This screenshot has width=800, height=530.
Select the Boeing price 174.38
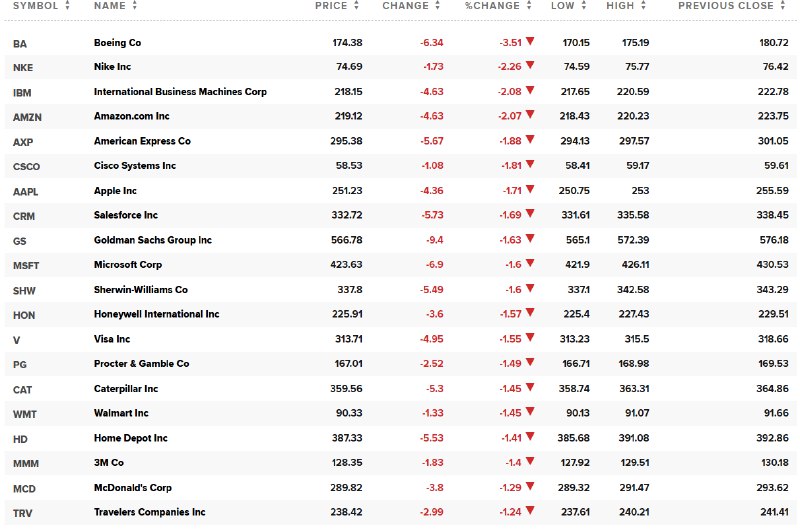coord(347,43)
